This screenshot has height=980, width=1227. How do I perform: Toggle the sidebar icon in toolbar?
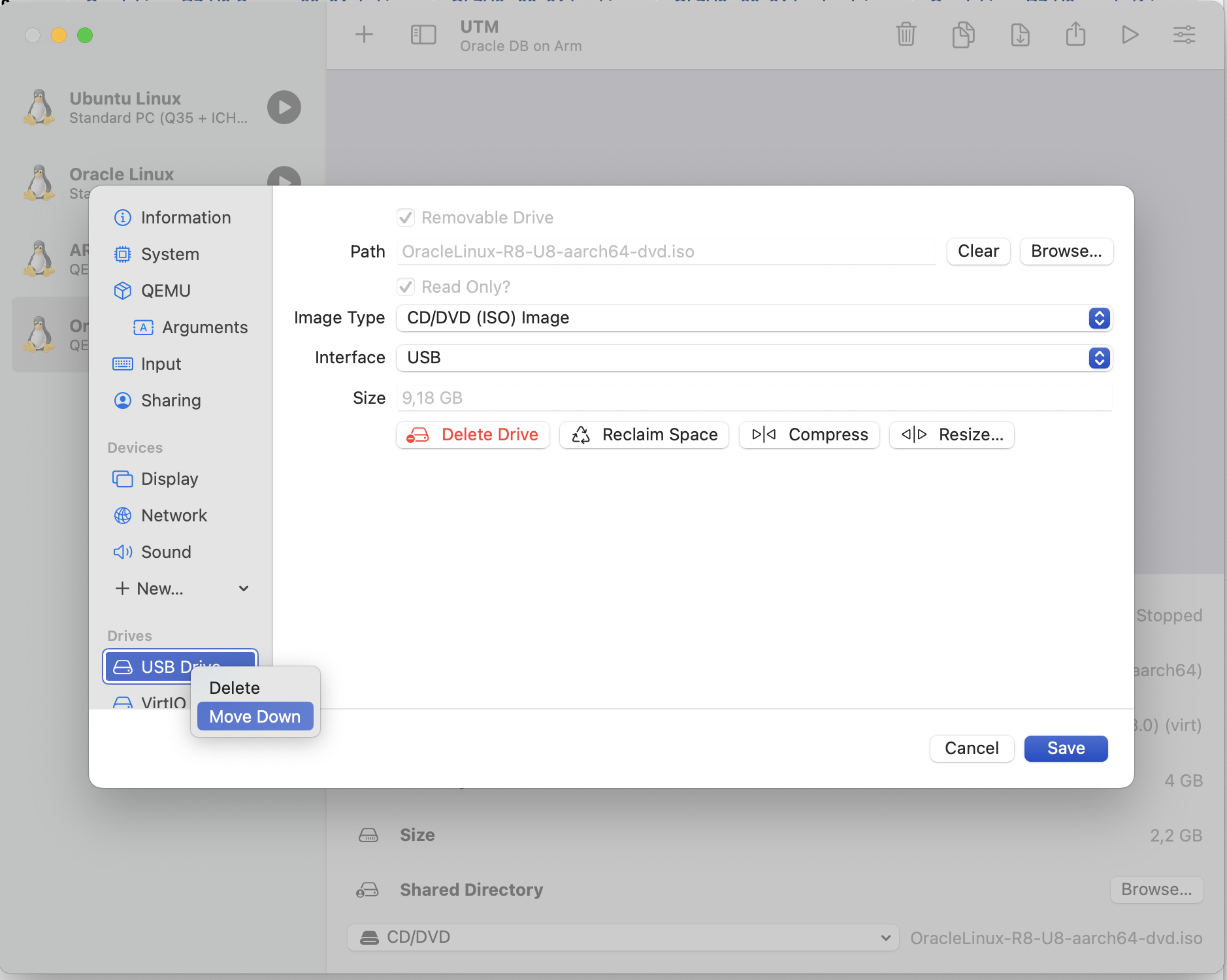(423, 35)
